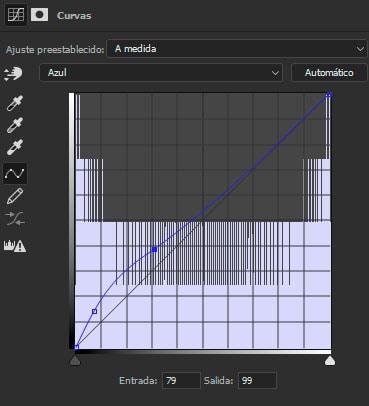Open the Ajuste preestablecido dropdown

tap(237, 49)
